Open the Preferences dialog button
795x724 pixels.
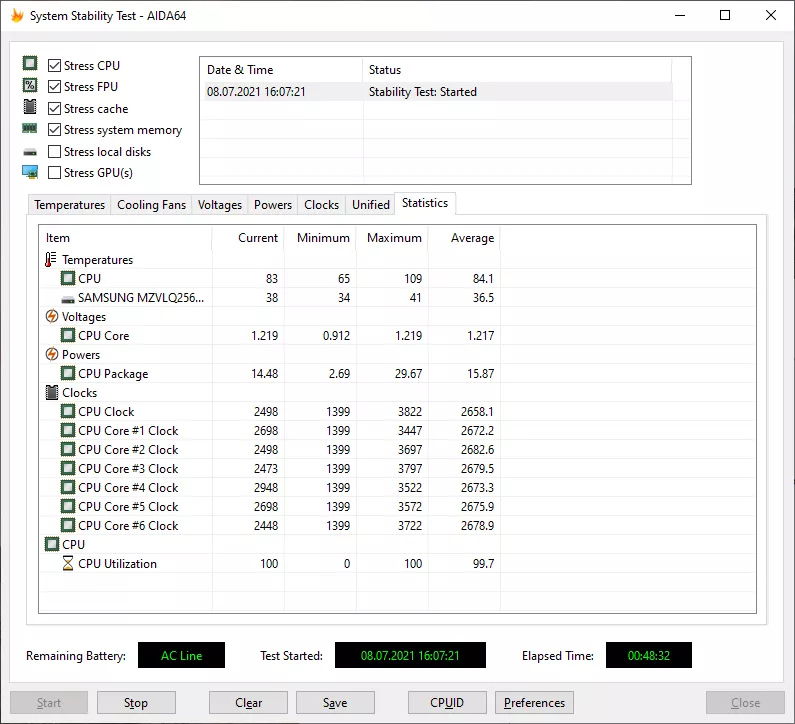pyautogui.click(x=534, y=703)
